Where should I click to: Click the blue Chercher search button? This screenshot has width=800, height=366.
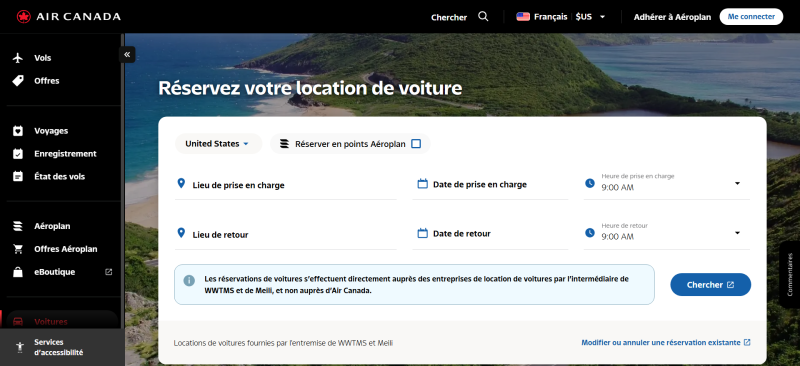coord(710,285)
